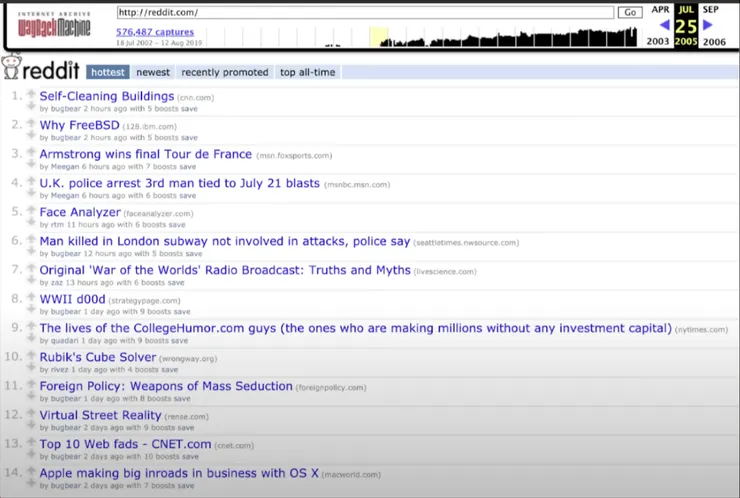Open the Virtual Street Reality link
Viewport: 740px width, 498px height.
click(x=101, y=415)
